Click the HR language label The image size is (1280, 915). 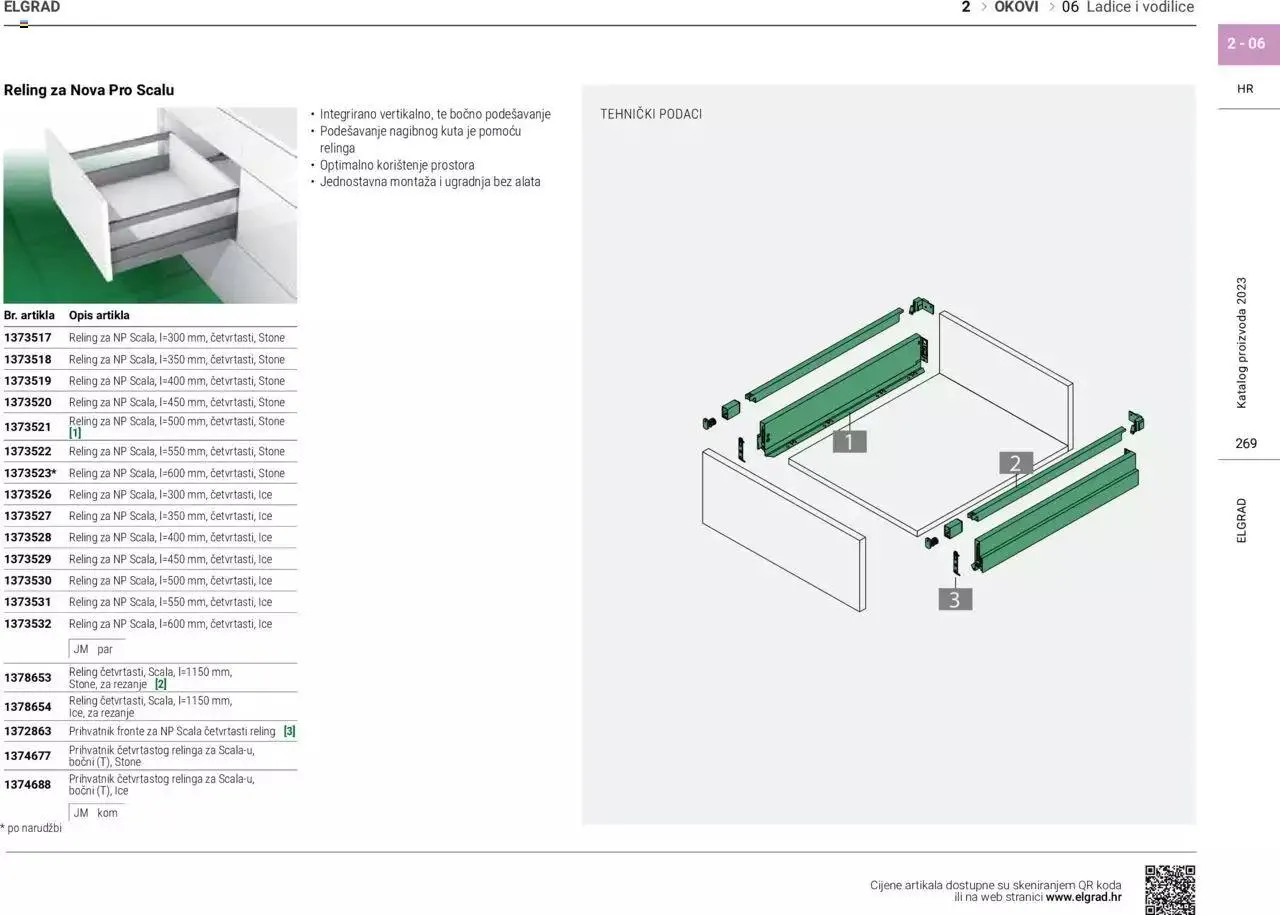pyautogui.click(x=1245, y=89)
